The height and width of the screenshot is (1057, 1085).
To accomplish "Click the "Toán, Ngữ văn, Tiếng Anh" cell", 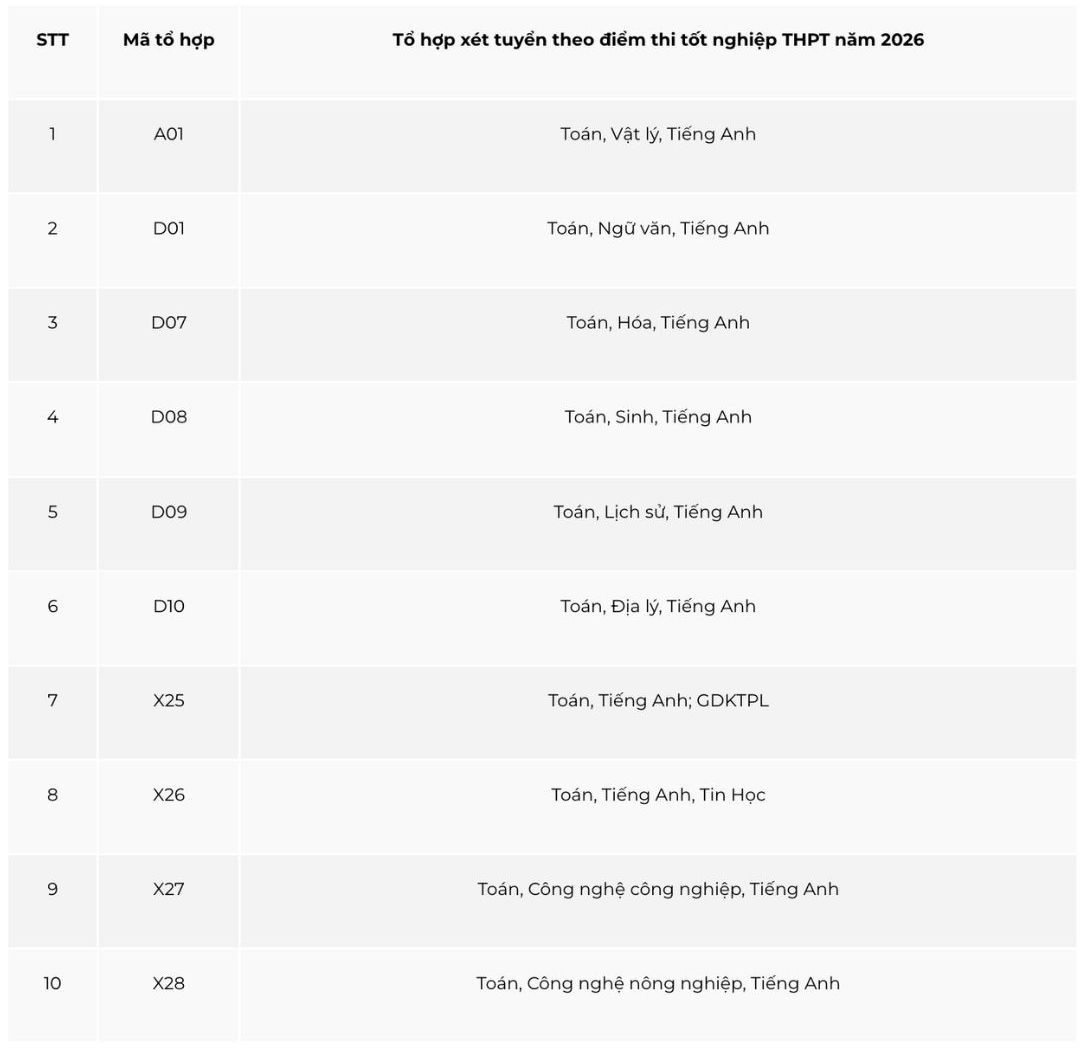I will [658, 229].
